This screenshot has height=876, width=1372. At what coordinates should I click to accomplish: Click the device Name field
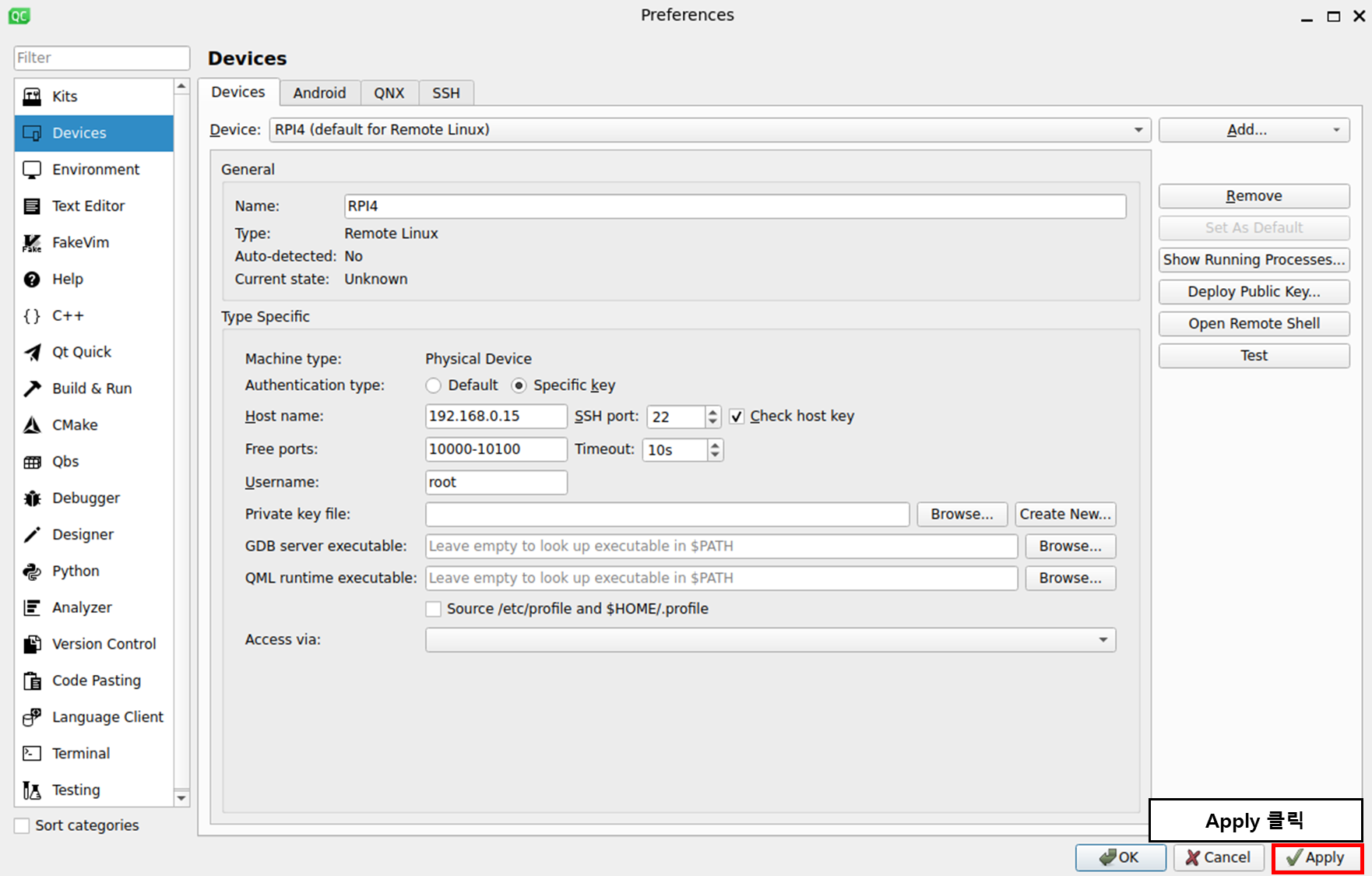pos(735,206)
